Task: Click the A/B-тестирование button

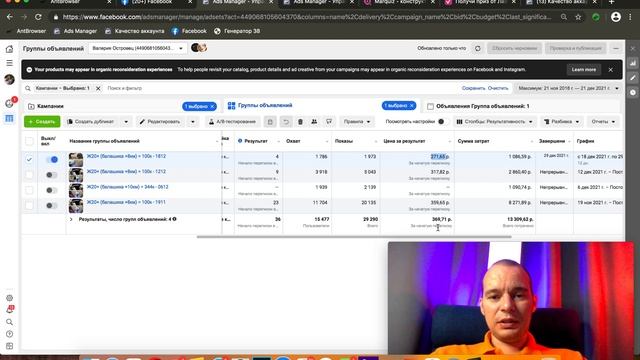Action: click(232, 122)
